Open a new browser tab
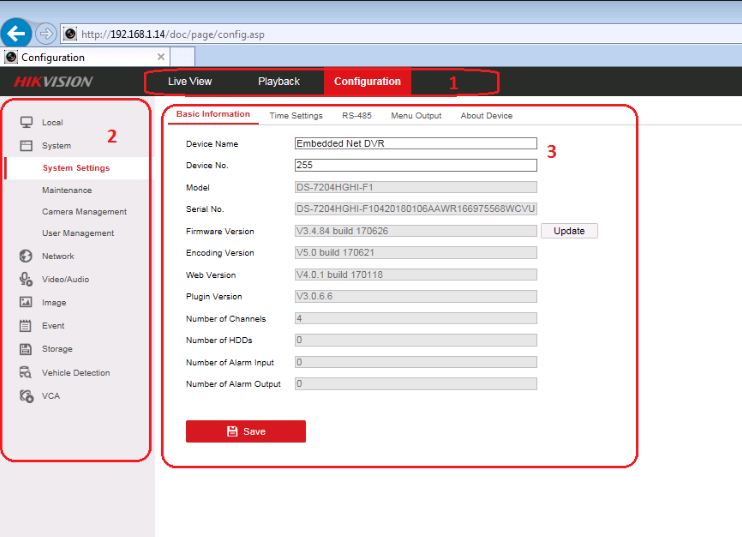Screen dimensions: 742x537 coord(183,57)
